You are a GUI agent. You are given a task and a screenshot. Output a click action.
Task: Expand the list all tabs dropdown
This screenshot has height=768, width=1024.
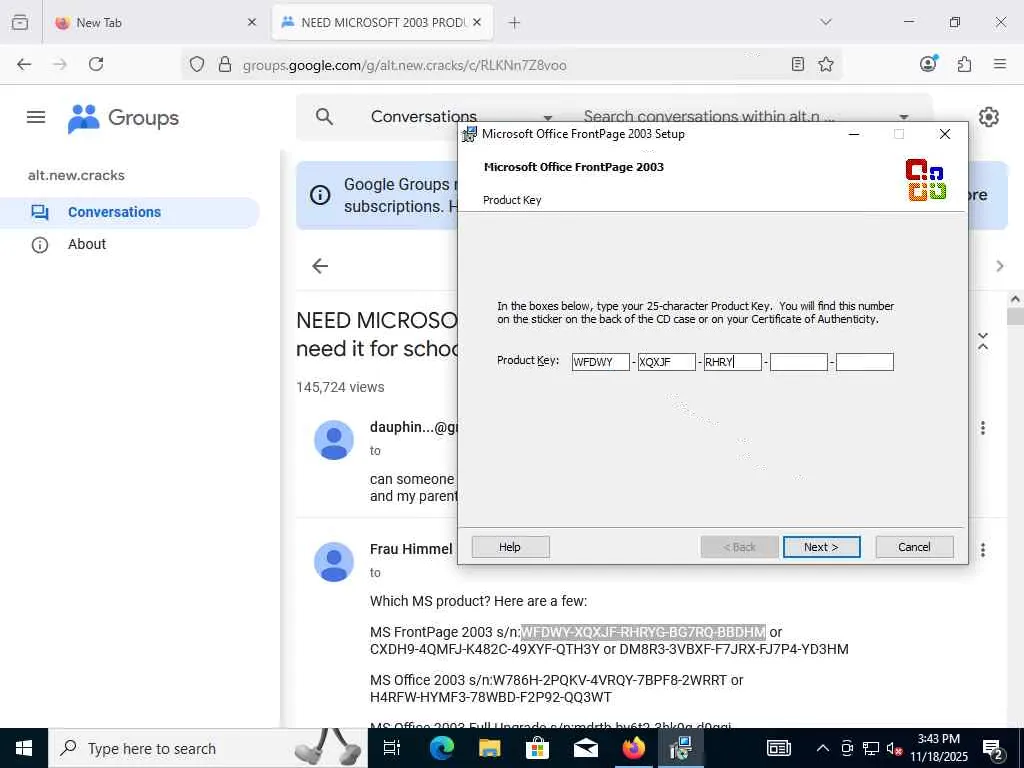point(825,22)
